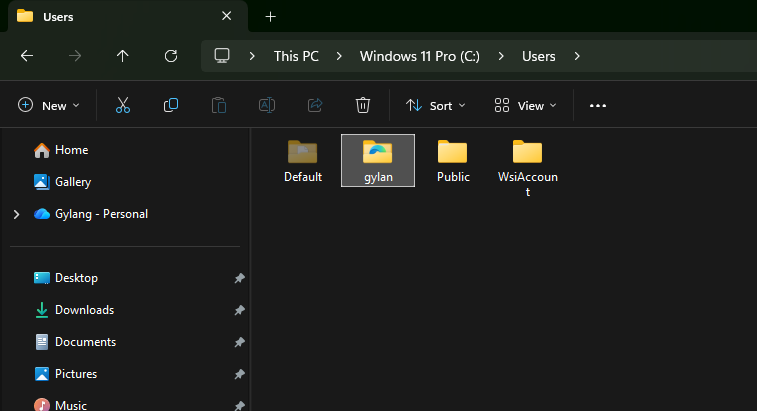Open the View options dropdown

click(525, 105)
